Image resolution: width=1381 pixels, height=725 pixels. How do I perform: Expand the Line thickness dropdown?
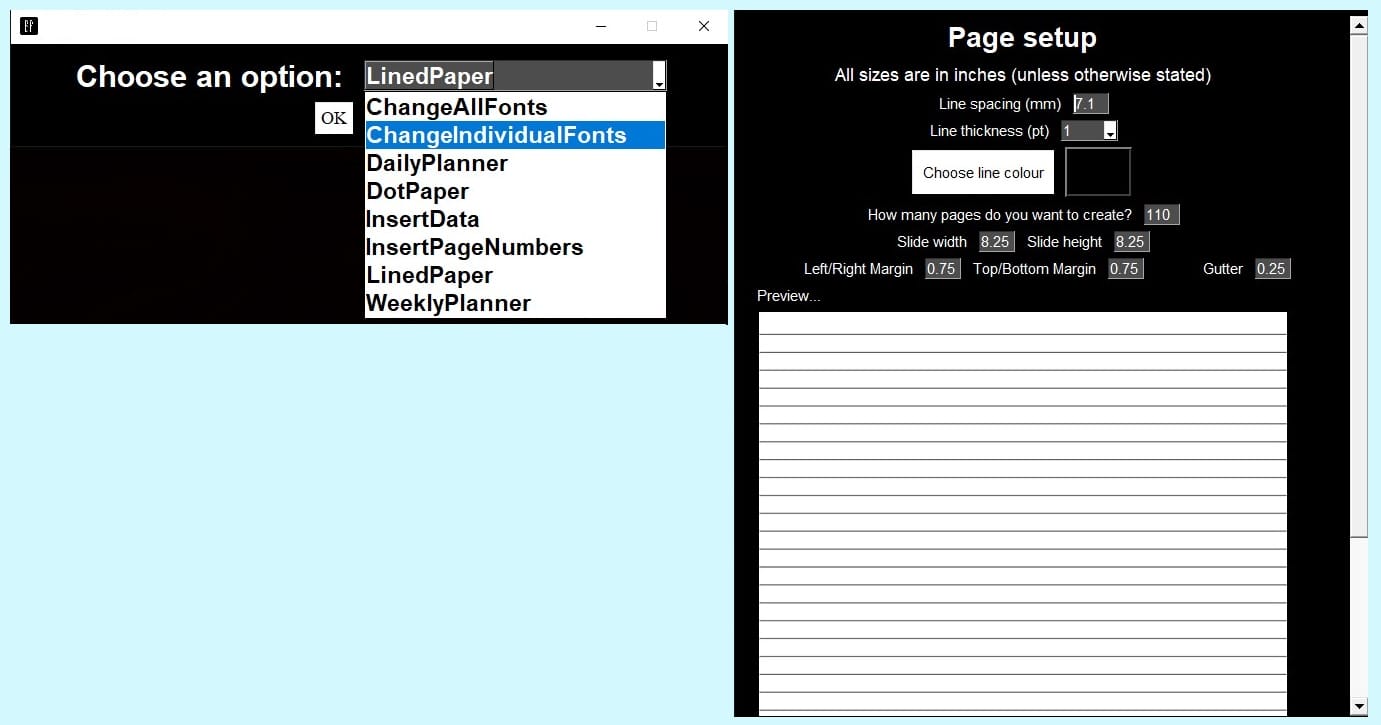[x=1110, y=131]
